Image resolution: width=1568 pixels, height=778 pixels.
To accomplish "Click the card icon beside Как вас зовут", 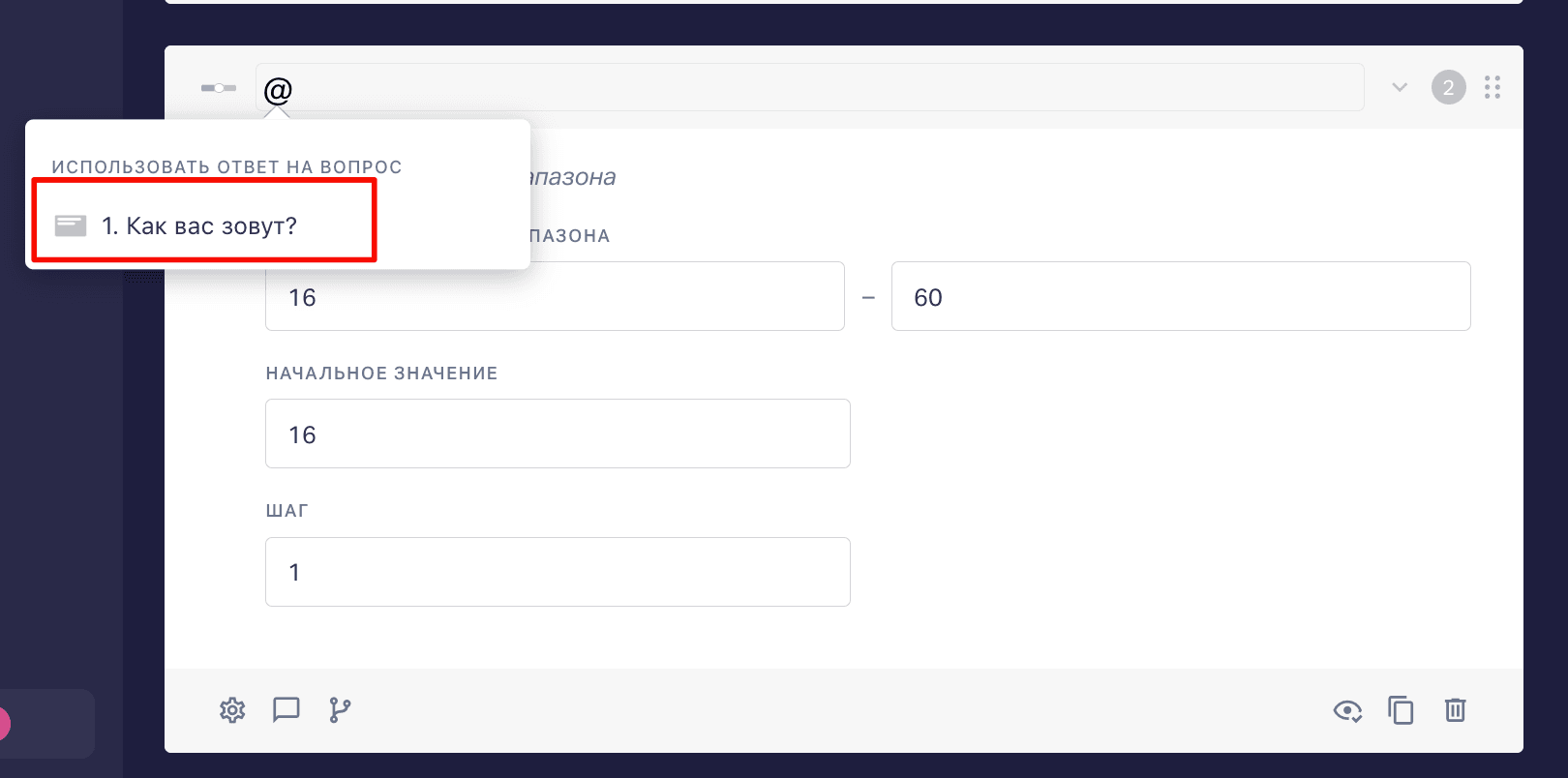I will [x=71, y=225].
